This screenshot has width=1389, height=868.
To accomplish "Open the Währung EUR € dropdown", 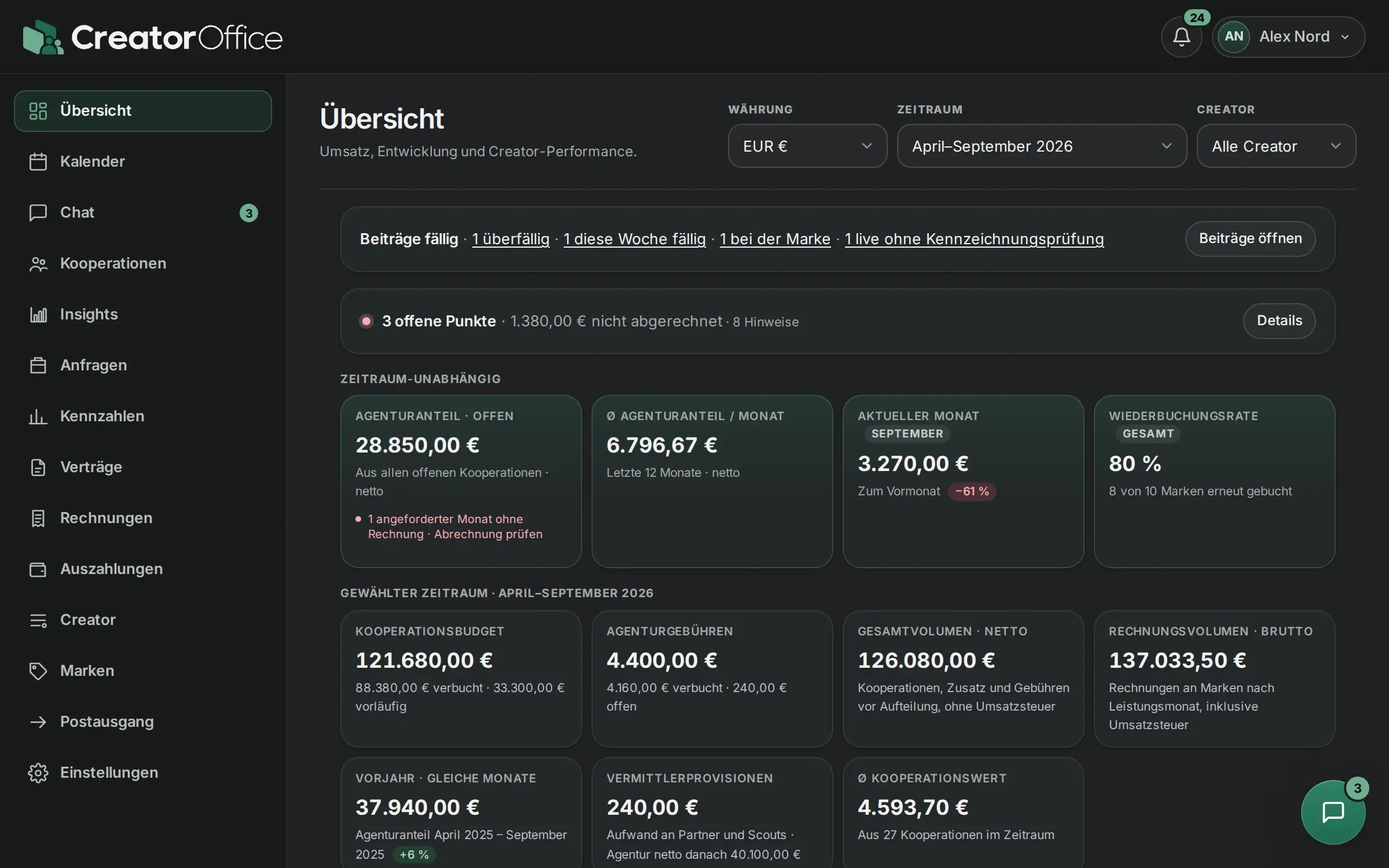I will (x=807, y=146).
